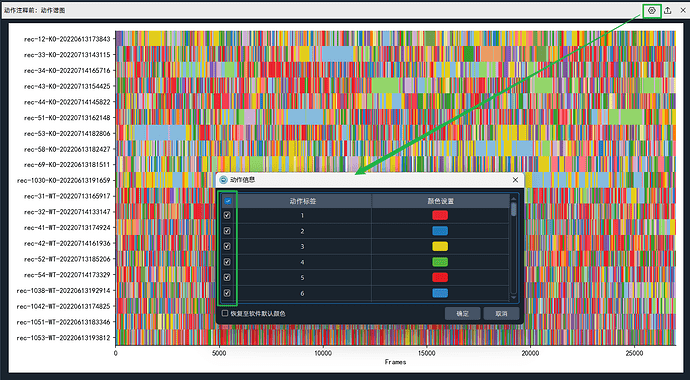690x380 pixels.
Task: Click the scroll down arrow in action list
Action: pyautogui.click(x=513, y=298)
